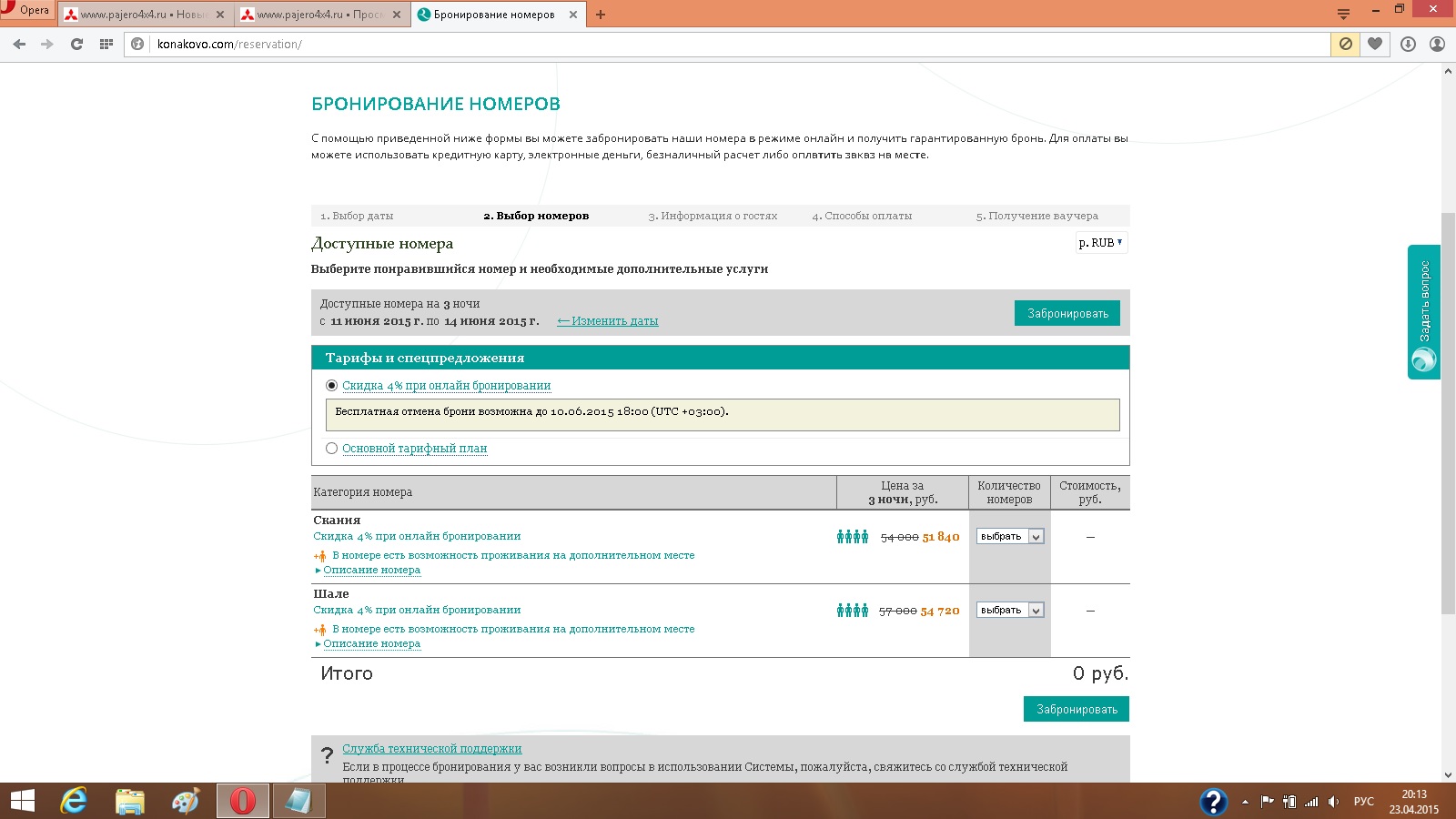Open new tab with plus icon
The image size is (1456, 819).
point(601,15)
